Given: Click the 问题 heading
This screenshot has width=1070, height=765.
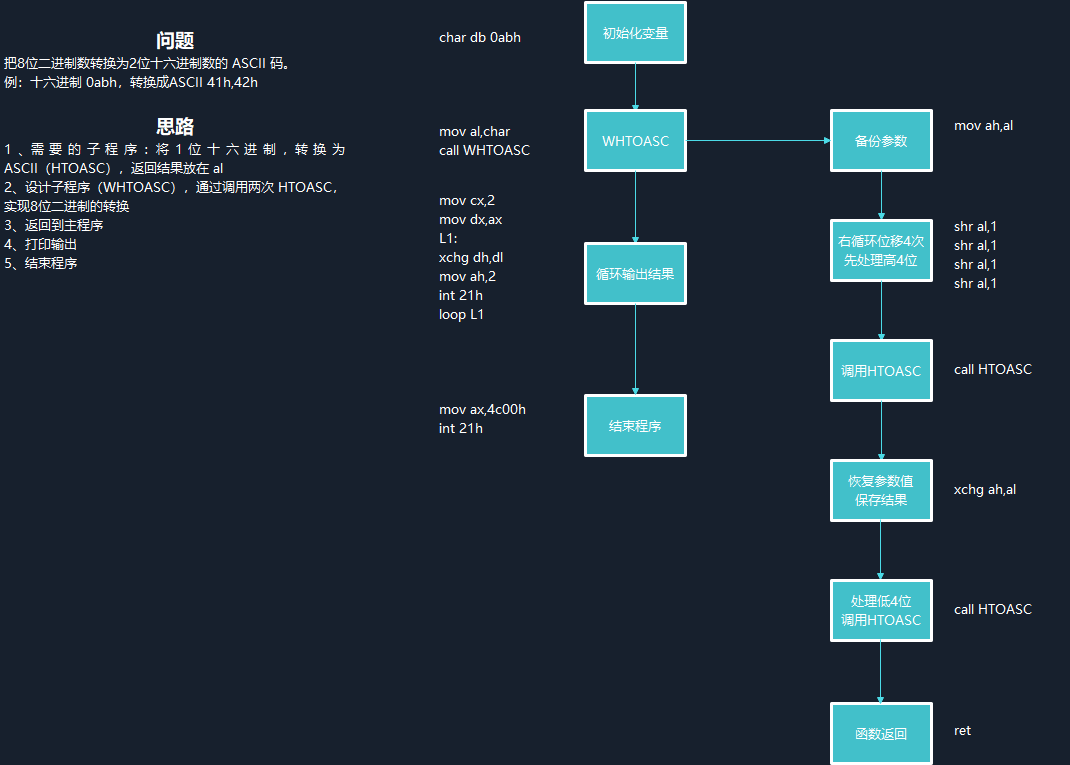Looking at the screenshot, I should 175,40.
